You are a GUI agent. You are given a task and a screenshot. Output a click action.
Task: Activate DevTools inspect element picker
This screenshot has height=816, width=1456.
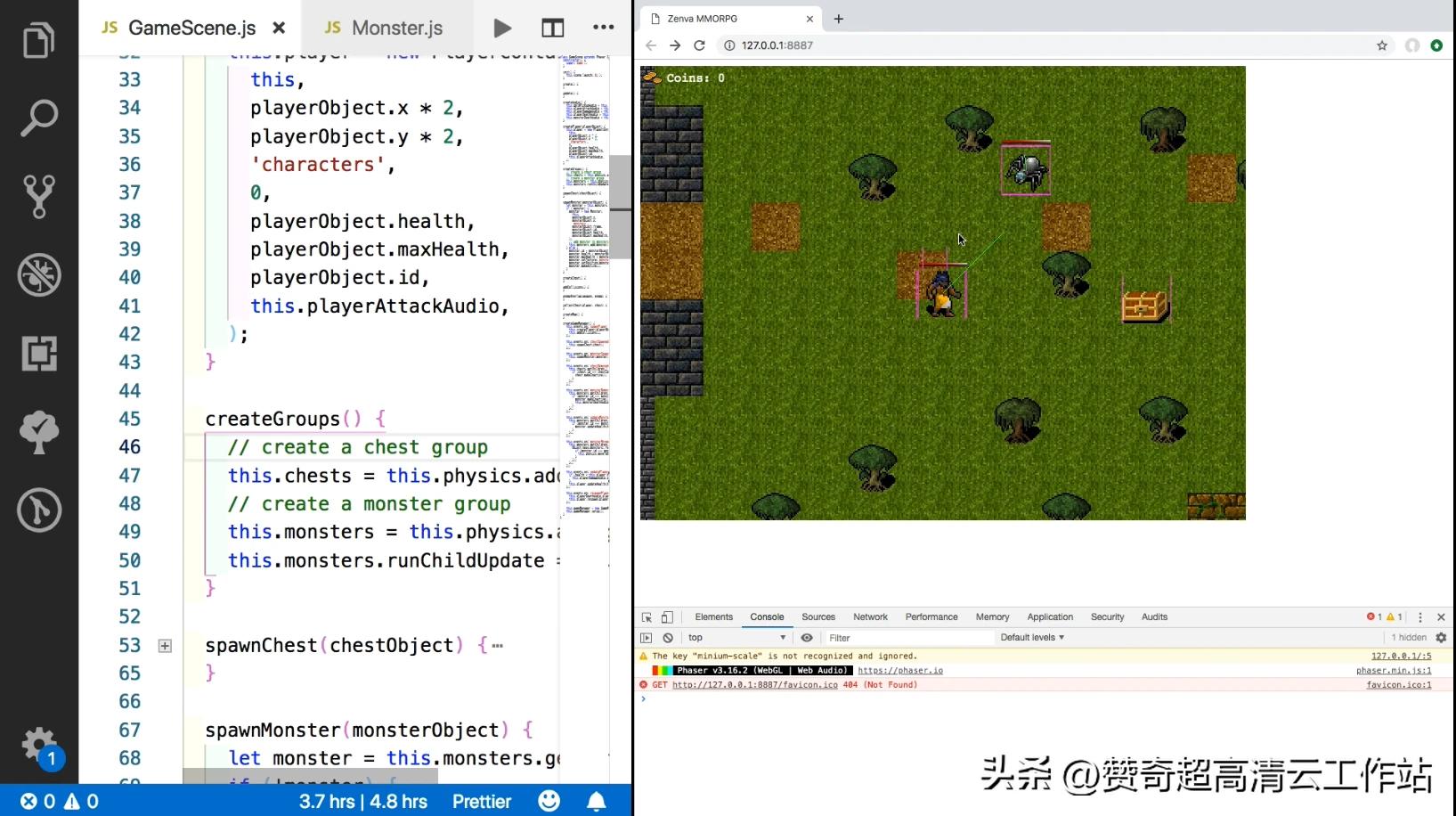click(647, 617)
